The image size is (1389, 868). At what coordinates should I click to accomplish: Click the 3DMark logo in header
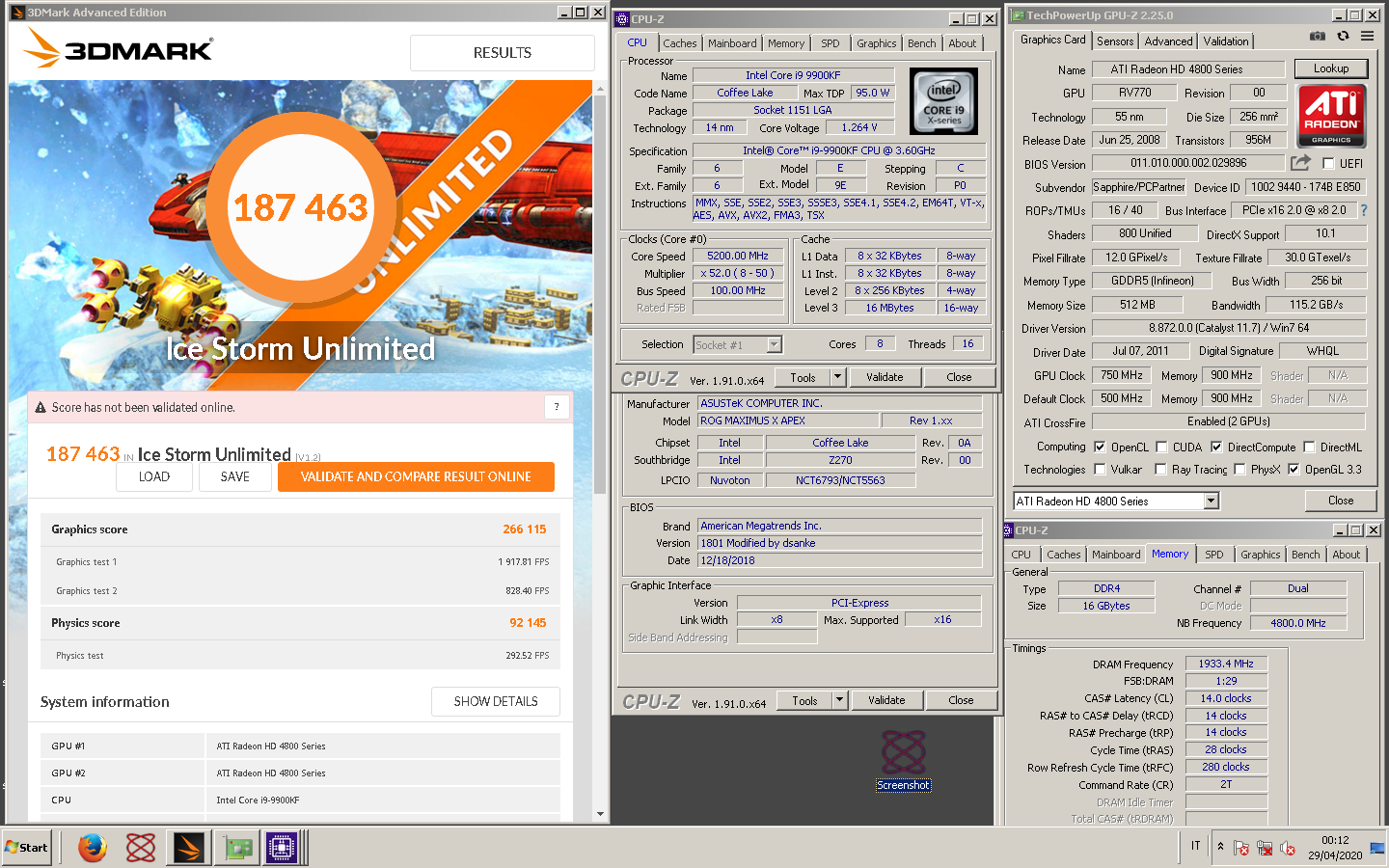(x=119, y=48)
